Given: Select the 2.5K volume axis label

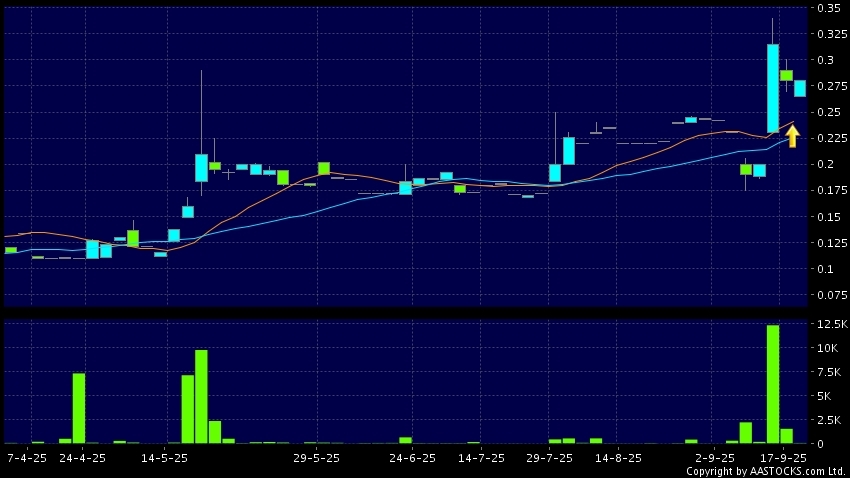Looking at the screenshot, I should coord(829,419).
